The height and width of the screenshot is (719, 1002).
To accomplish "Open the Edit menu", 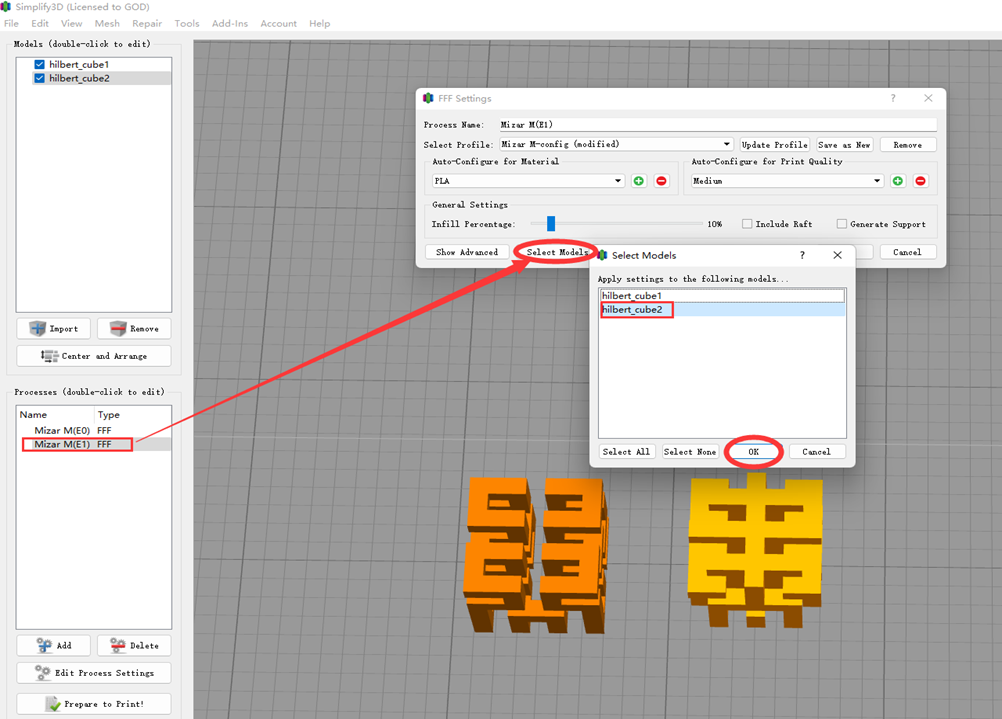I will click(x=40, y=24).
